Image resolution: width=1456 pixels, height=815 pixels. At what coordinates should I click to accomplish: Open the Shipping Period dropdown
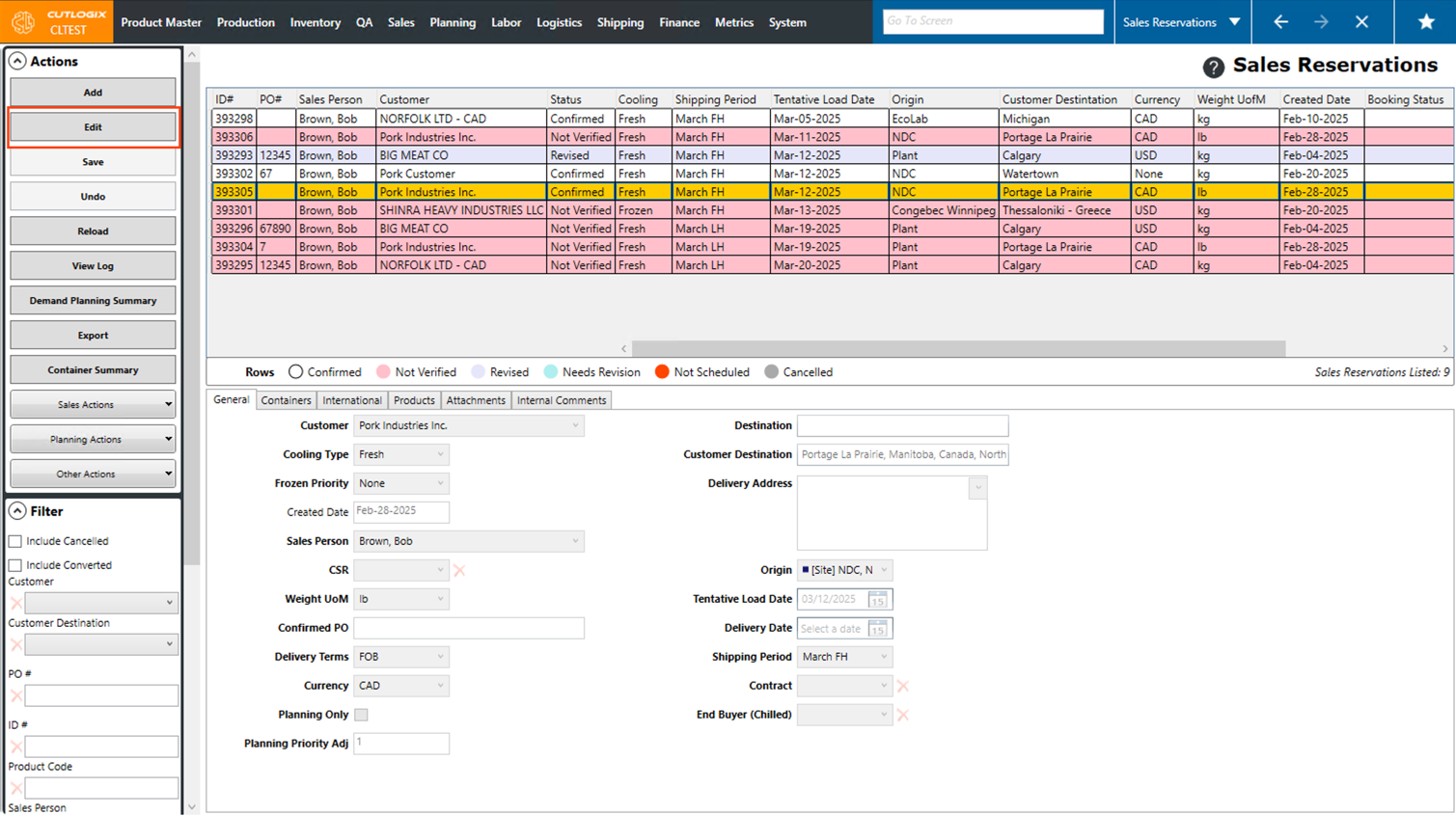click(844, 657)
